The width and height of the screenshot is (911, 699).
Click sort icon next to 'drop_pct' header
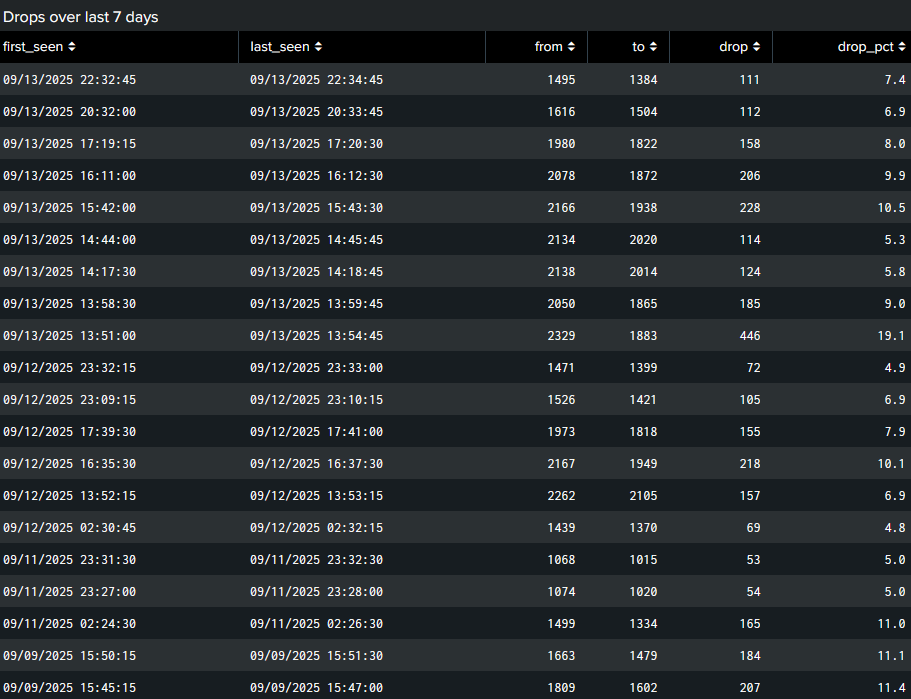(901, 47)
